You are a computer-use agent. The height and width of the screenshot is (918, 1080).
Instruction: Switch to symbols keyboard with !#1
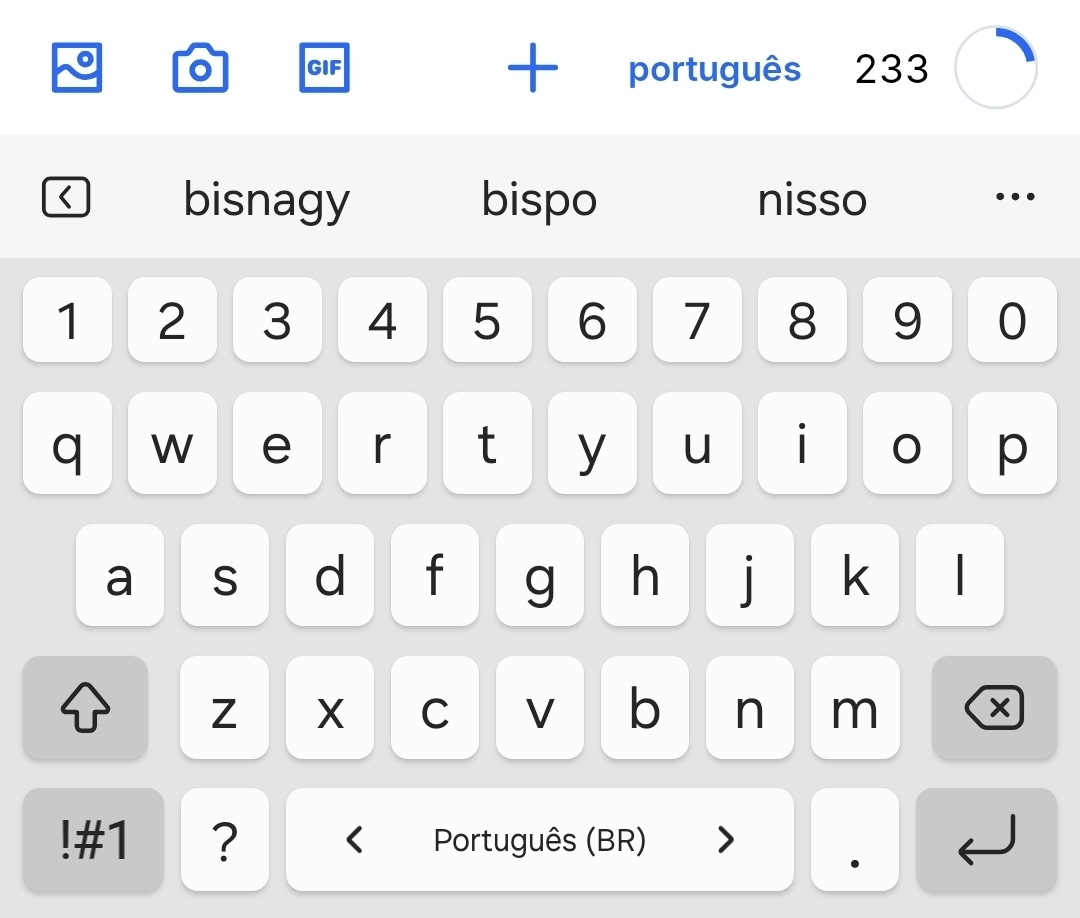coord(93,839)
